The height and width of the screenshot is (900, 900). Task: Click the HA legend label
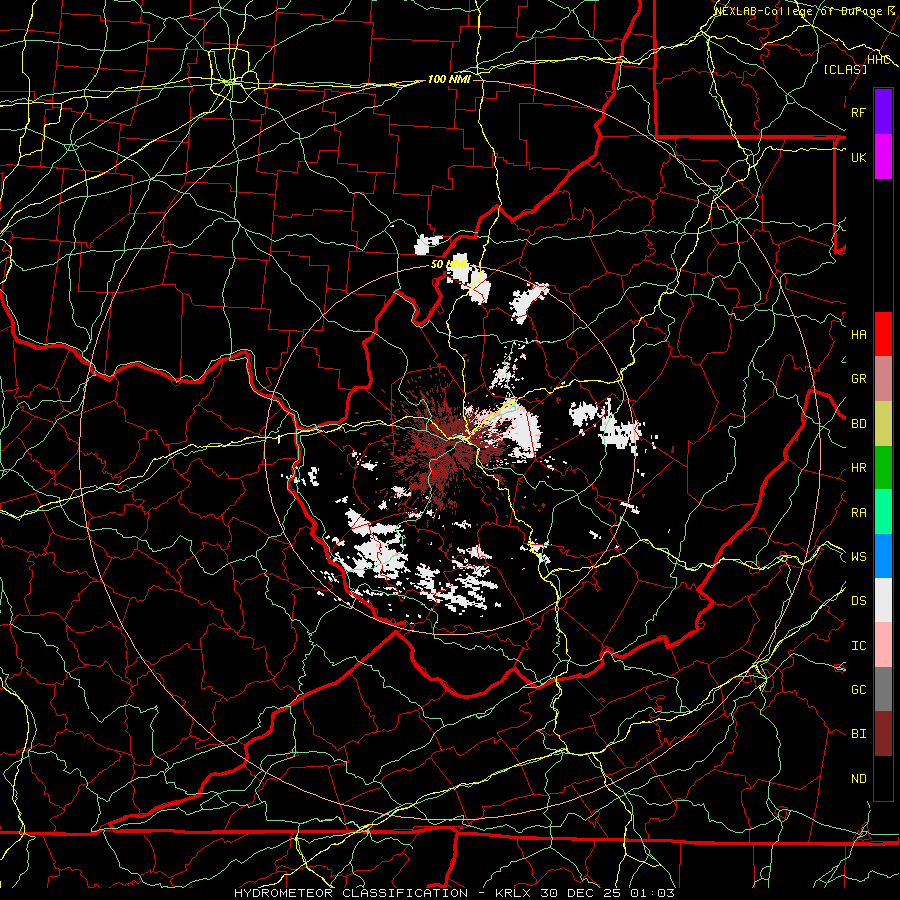coord(858,335)
